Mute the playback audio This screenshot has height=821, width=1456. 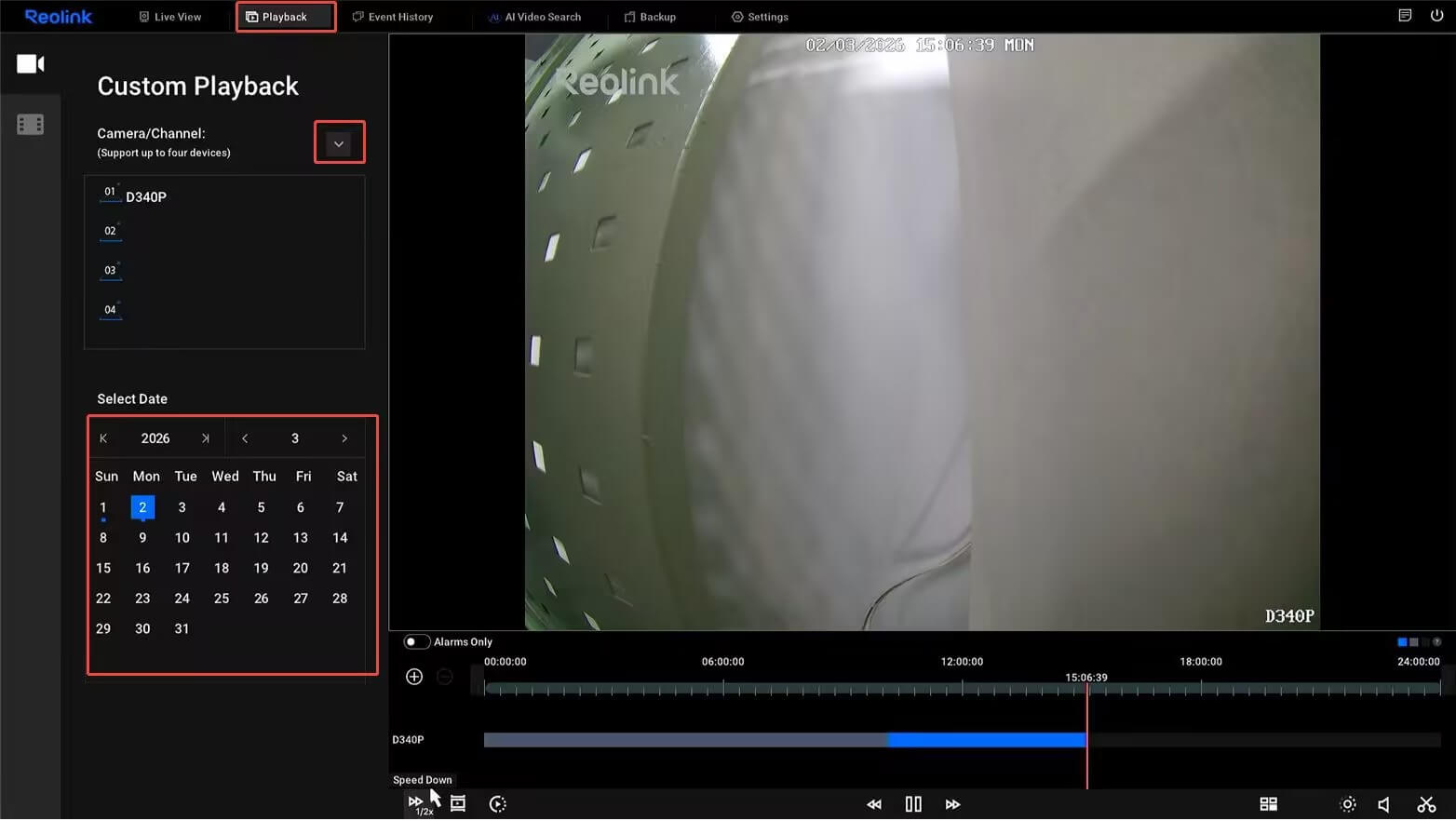click(1383, 803)
